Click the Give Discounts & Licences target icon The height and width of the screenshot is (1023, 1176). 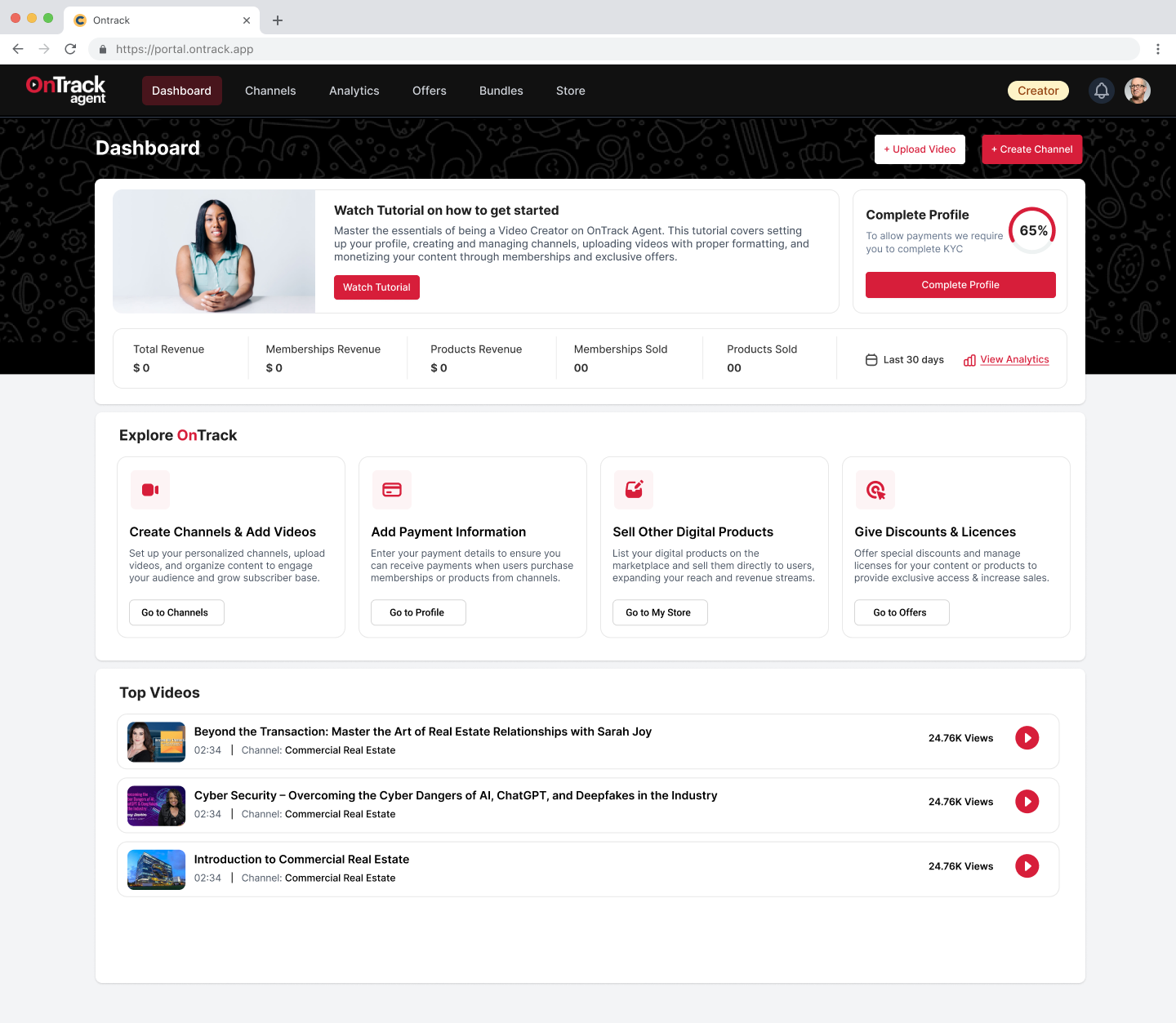(x=875, y=490)
